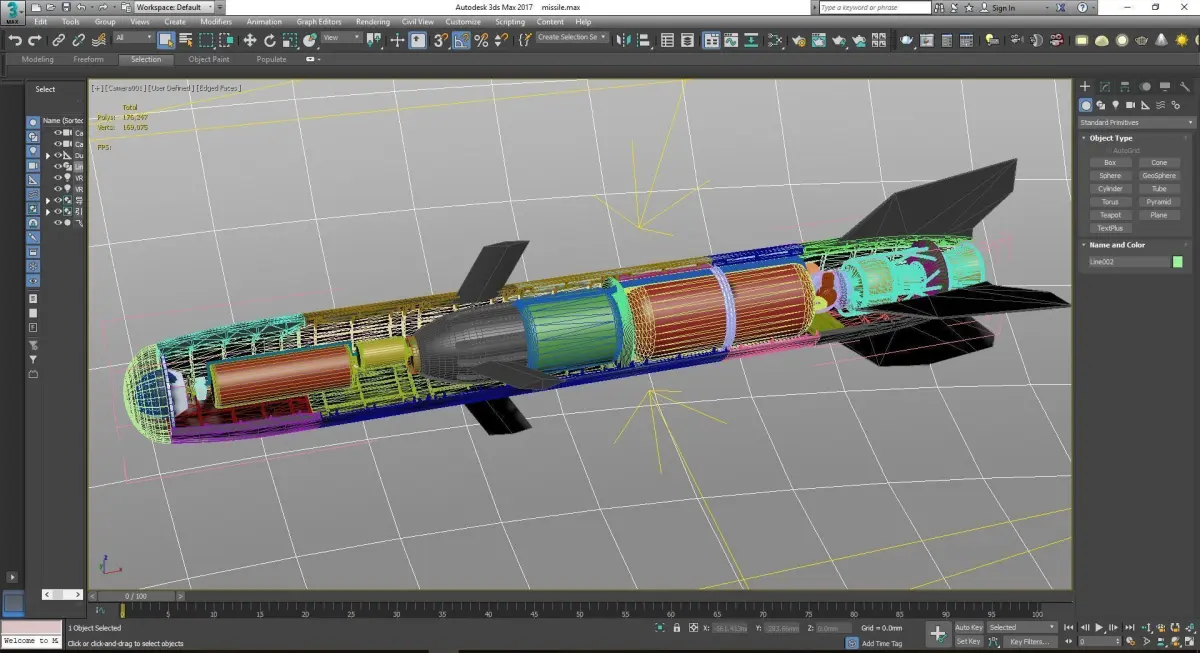The width and height of the screenshot is (1200, 653).
Task: Click the Mirror tool icon
Action: tap(624, 40)
